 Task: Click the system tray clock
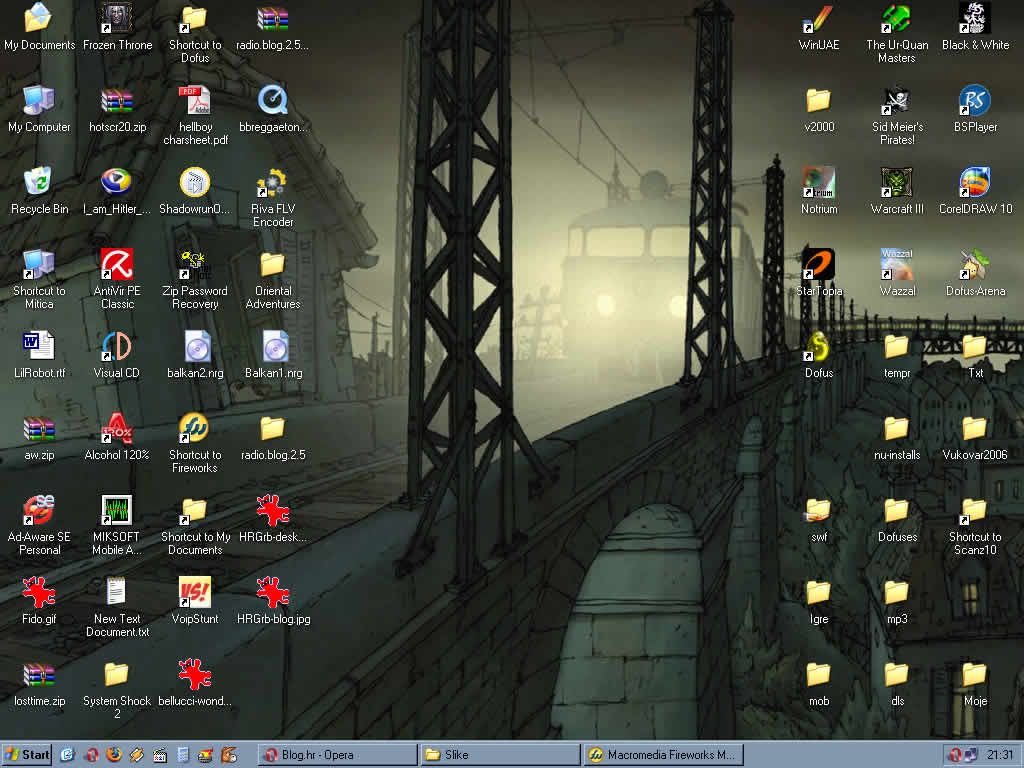coord(1000,754)
